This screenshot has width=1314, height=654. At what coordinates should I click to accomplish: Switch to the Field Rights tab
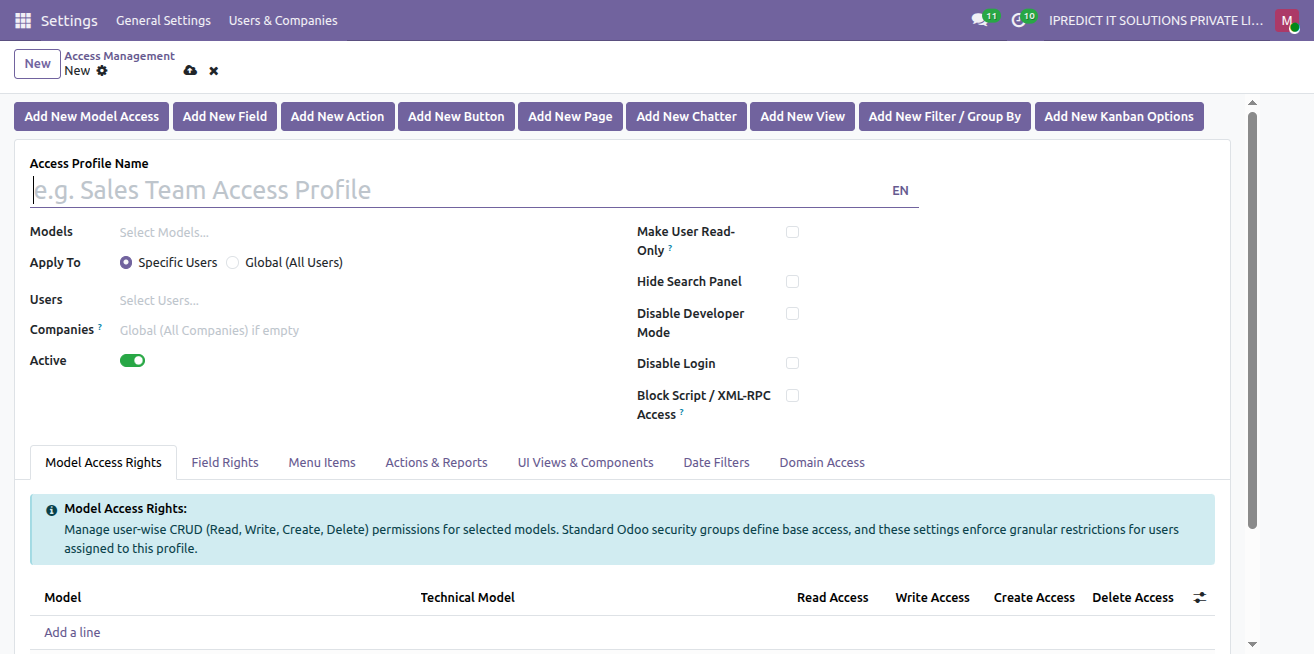(225, 462)
